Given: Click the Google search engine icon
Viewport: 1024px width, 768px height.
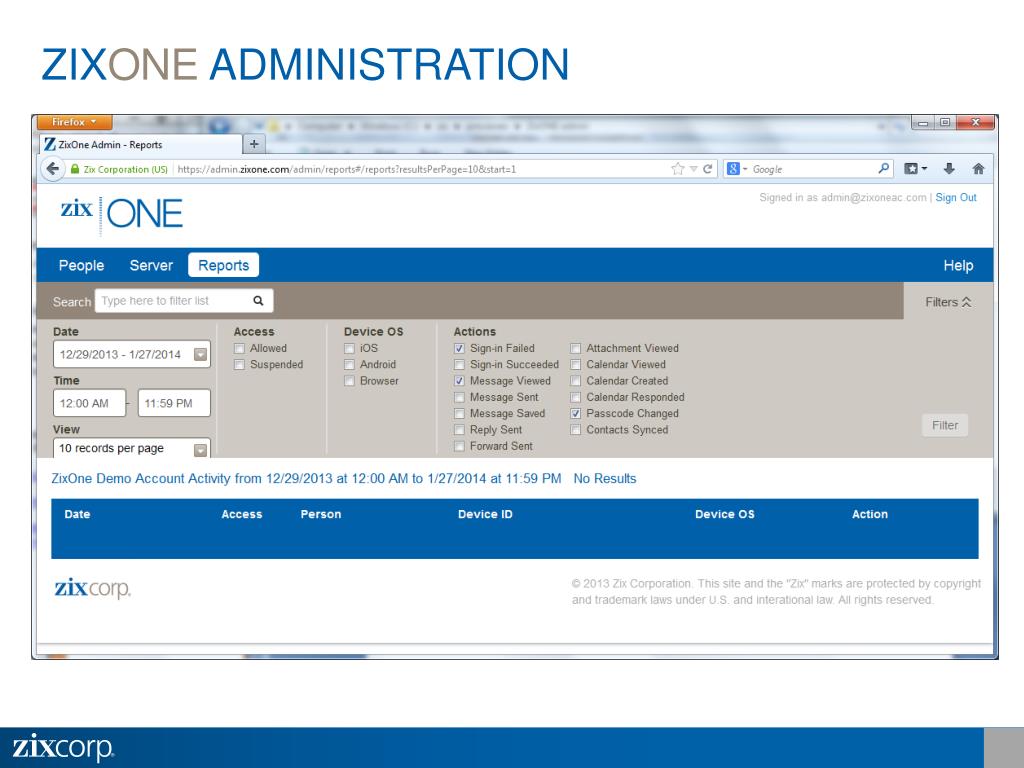Looking at the screenshot, I should 733,169.
